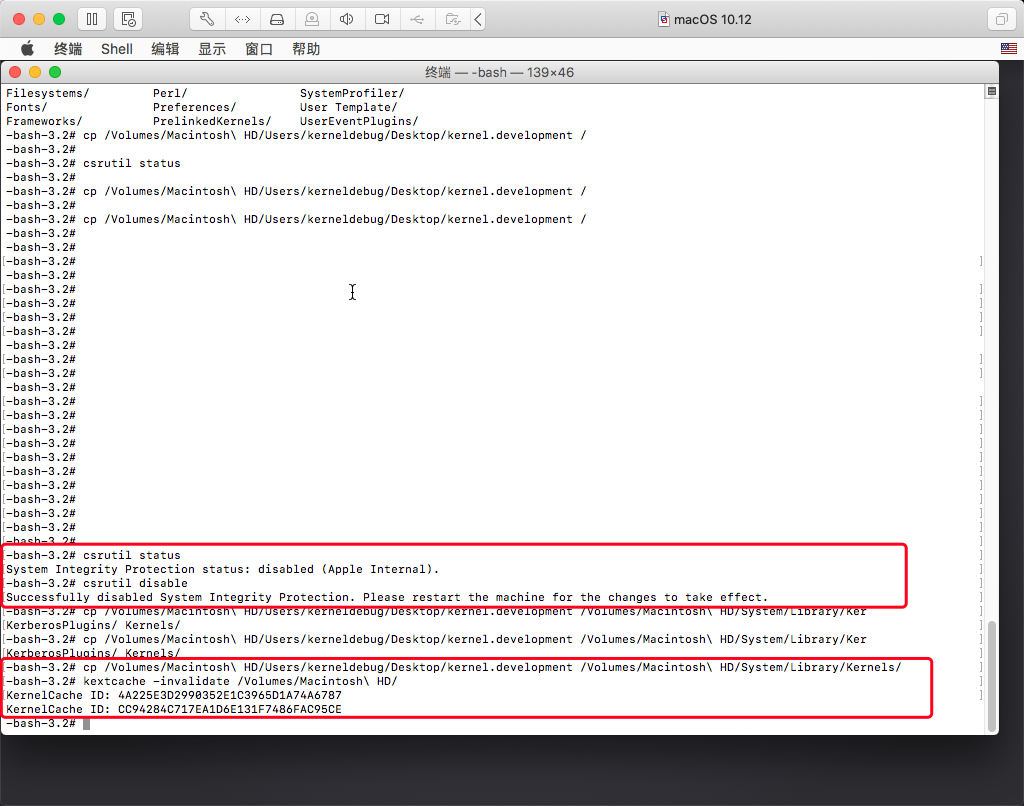The width and height of the screenshot is (1024, 806).
Task: Click the USB device icon
Action: point(417,20)
